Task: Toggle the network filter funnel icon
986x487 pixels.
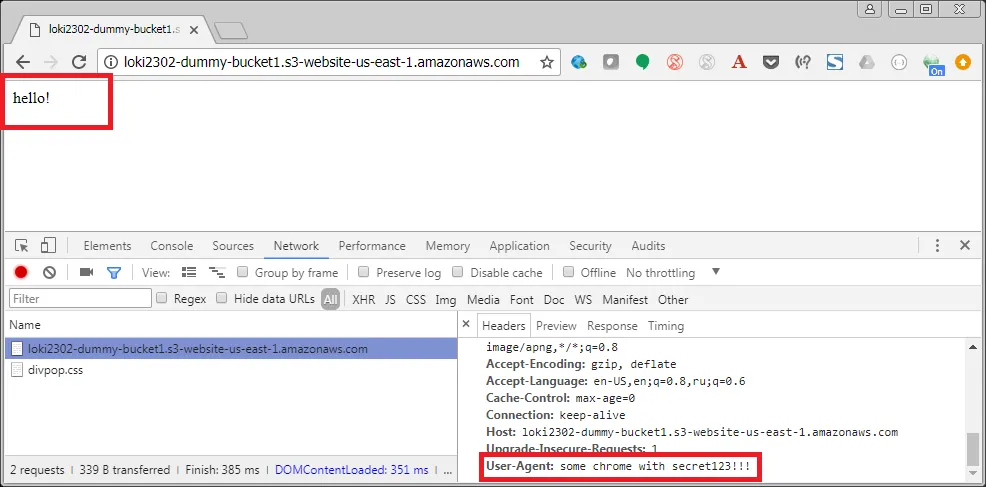Action: pos(114,272)
